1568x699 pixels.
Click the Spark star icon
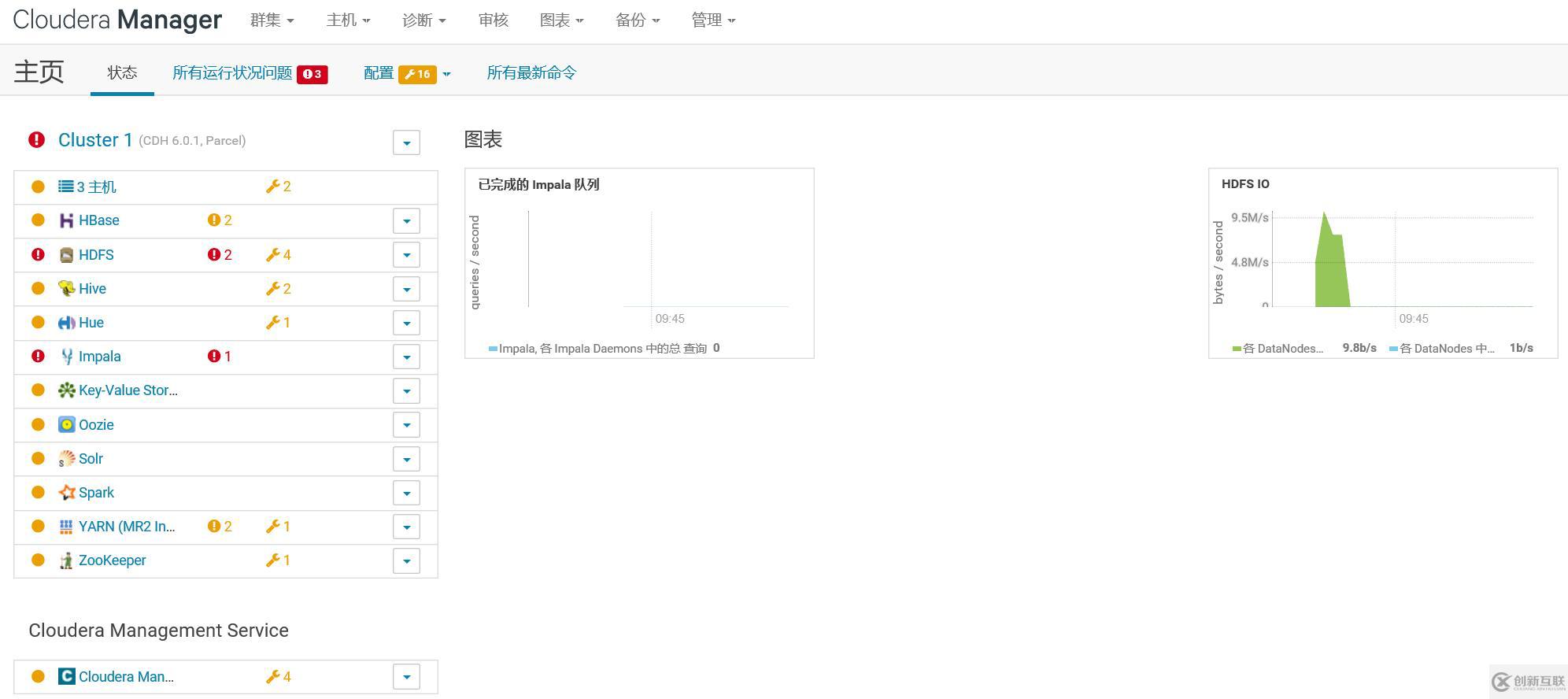pyautogui.click(x=67, y=493)
